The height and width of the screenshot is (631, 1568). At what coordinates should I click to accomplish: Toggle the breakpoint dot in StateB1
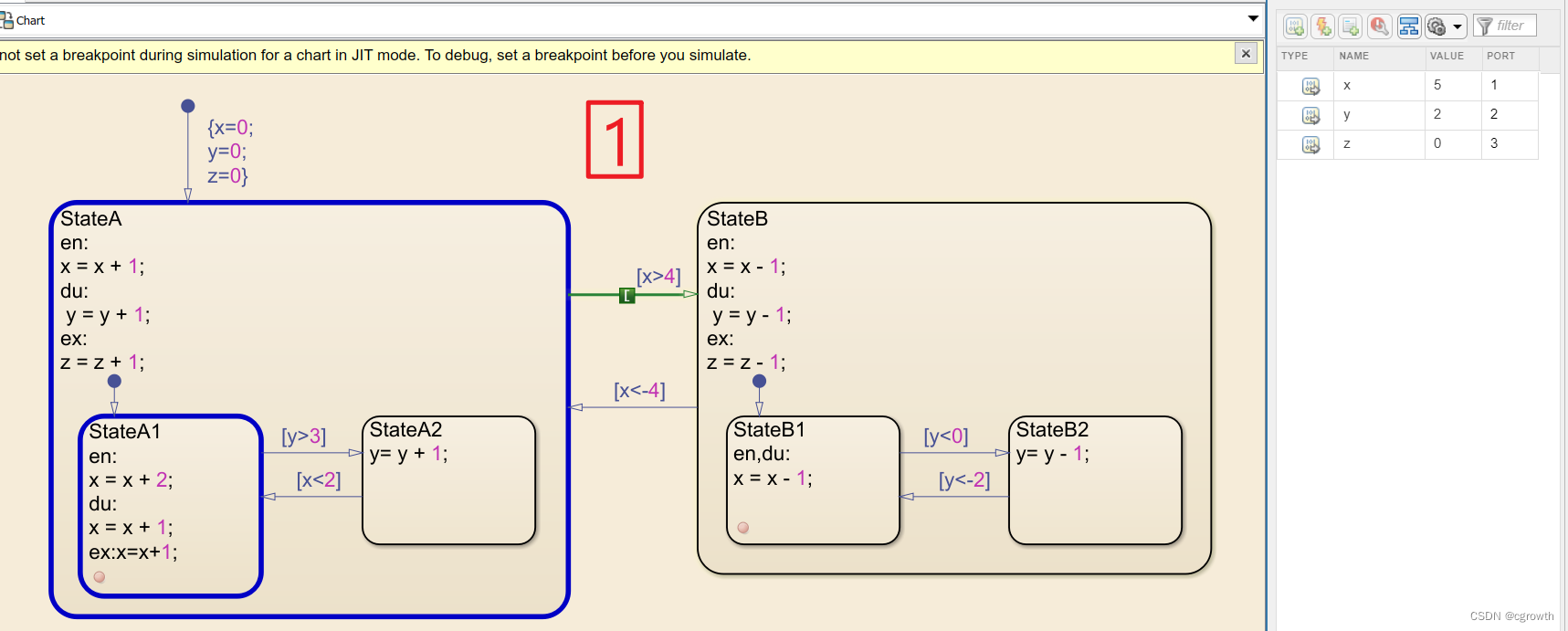(743, 528)
